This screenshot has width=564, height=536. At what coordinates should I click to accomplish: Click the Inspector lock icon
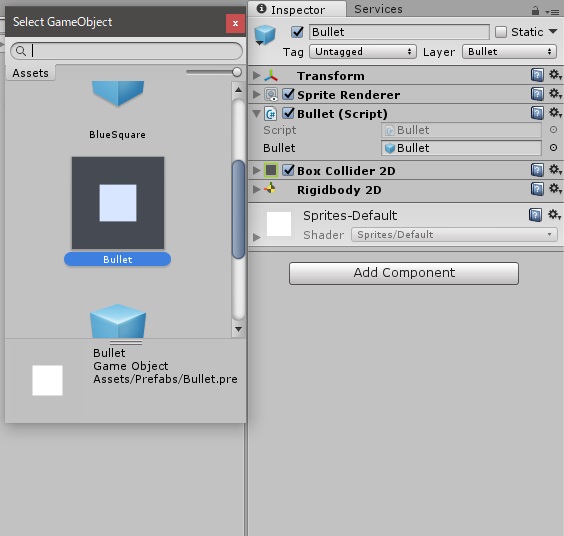[535, 11]
